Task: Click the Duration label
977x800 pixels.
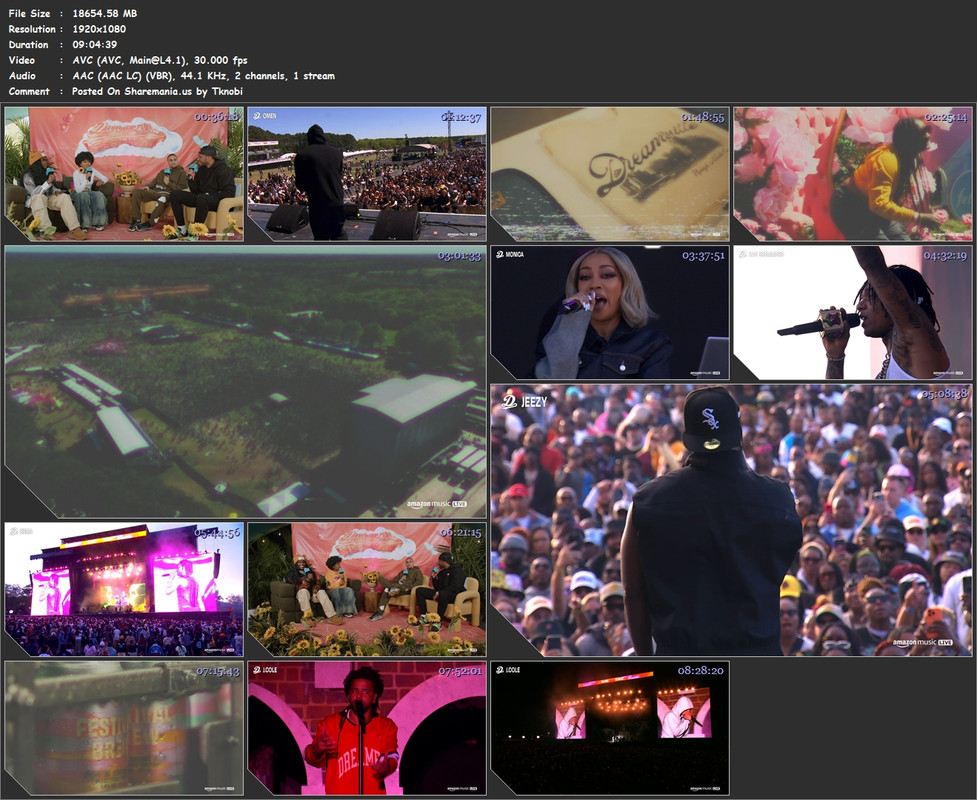Action: click(29, 44)
